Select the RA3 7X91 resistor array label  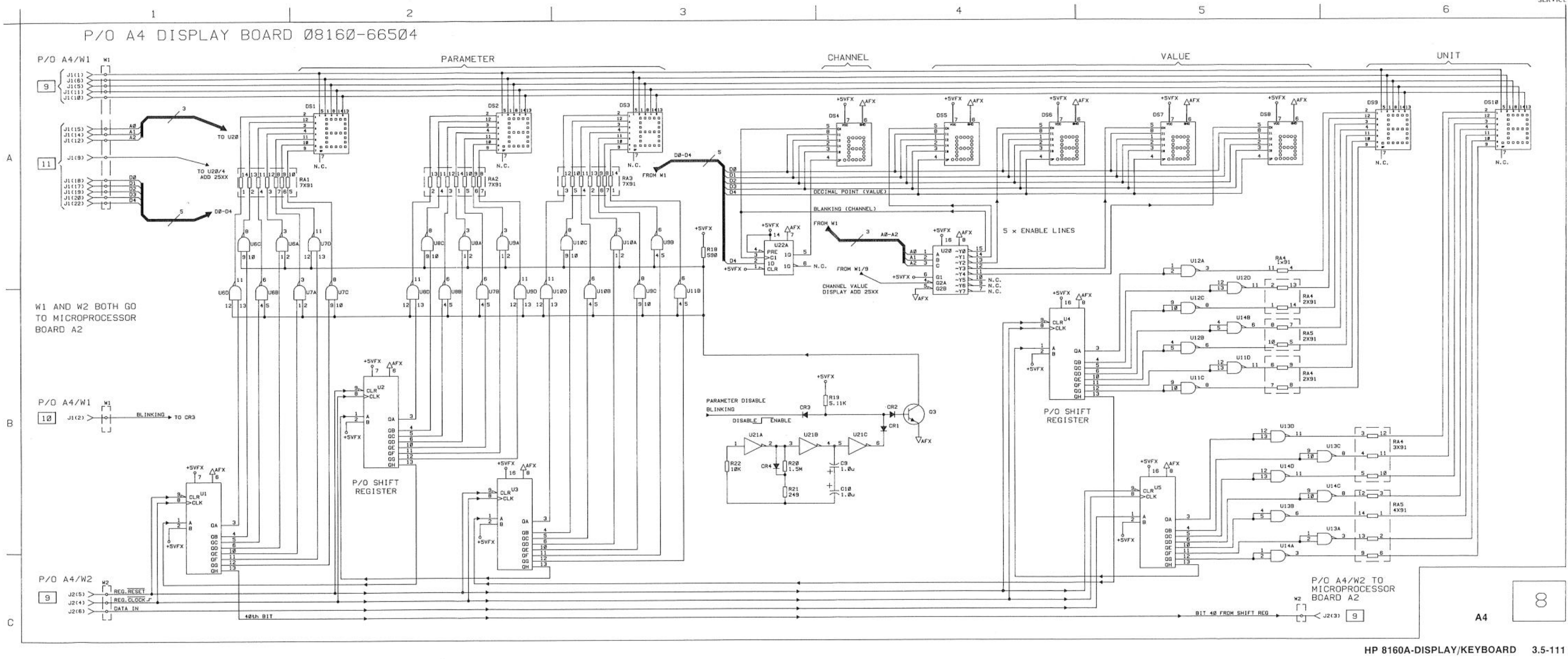628,182
